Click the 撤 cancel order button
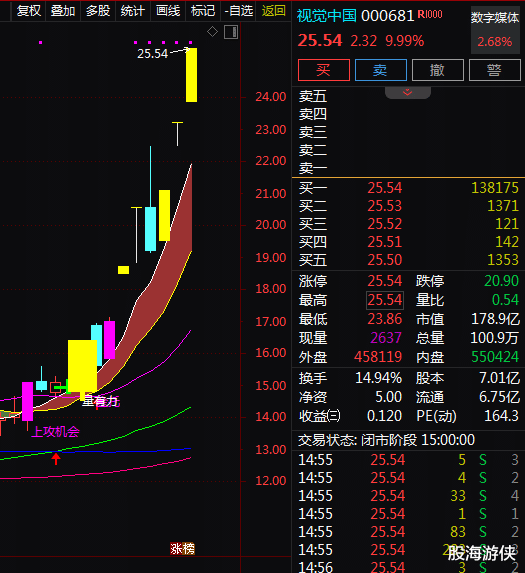Screen dimensions: 525x573 point(438,70)
